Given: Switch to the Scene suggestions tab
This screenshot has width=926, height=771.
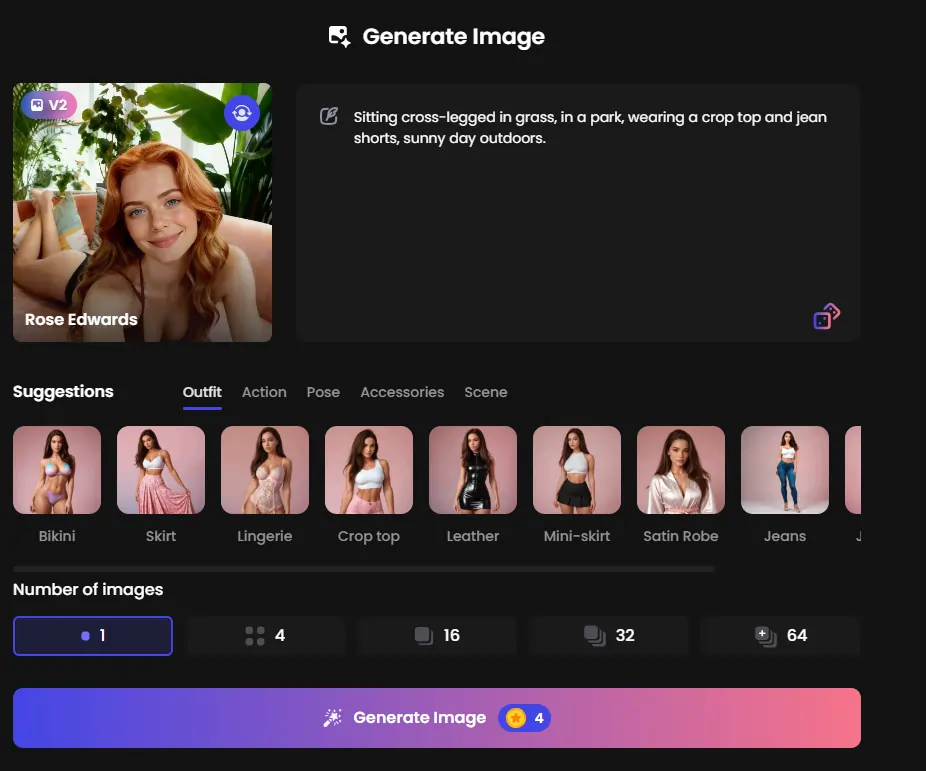Looking at the screenshot, I should pyautogui.click(x=486, y=392).
